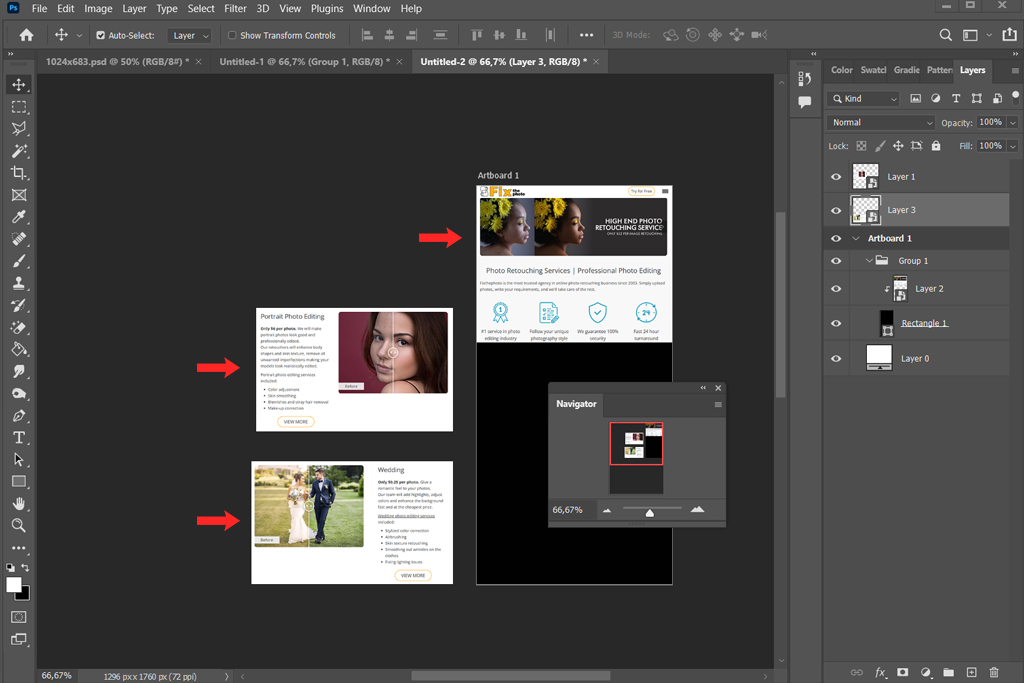Select the History Brush tool
The width and height of the screenshot is (1024, 683).
(19, 305)
